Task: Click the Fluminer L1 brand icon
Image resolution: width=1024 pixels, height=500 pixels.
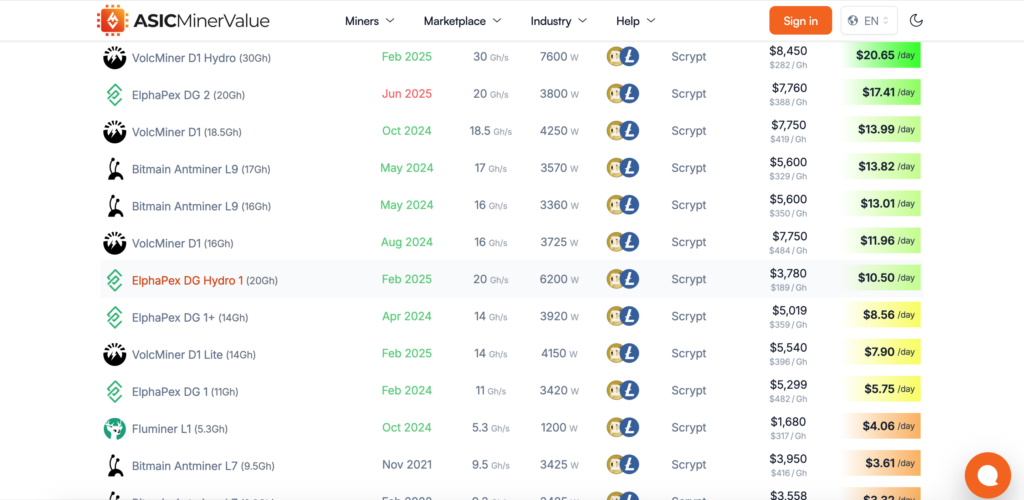Action: [114, 428]
